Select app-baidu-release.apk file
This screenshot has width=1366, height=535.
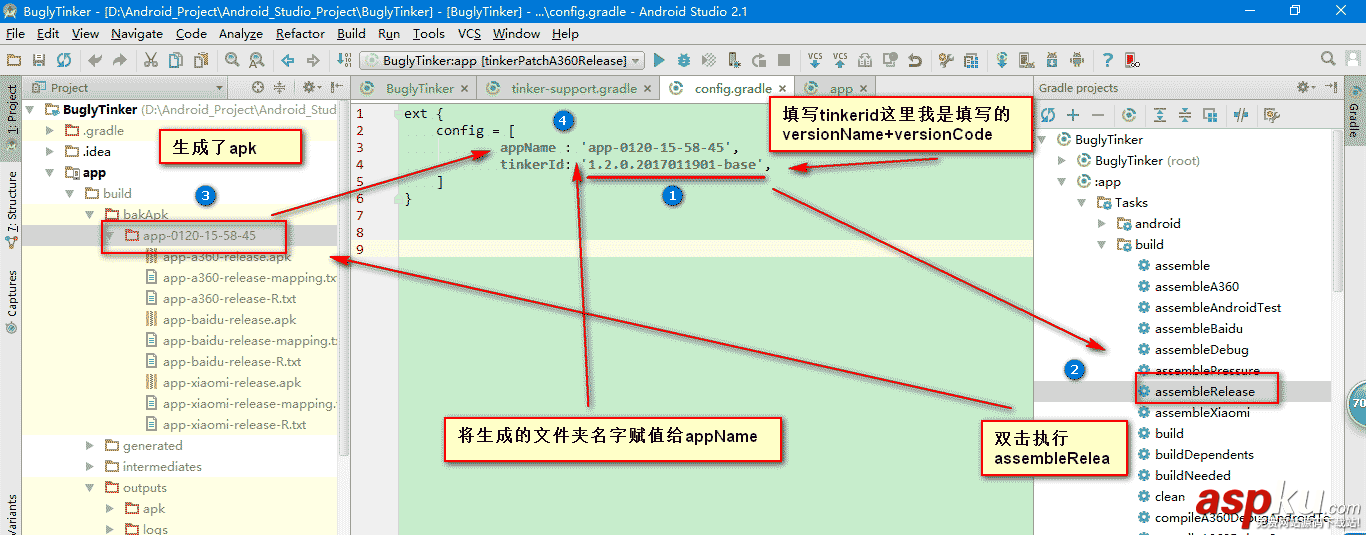point(229,320)
